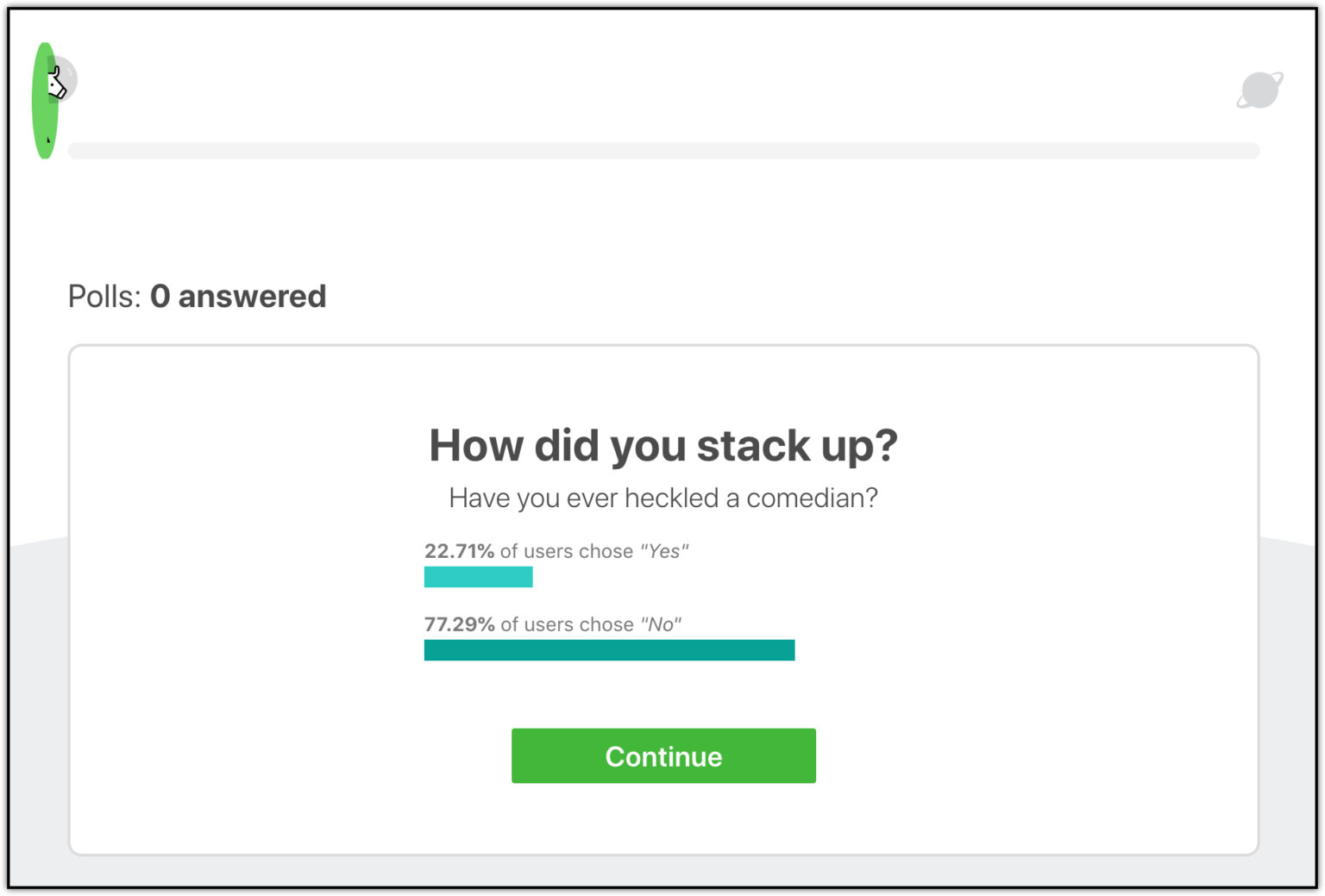Select the dark 'No' result bar
1325x896 pixels.
[608, 649]
